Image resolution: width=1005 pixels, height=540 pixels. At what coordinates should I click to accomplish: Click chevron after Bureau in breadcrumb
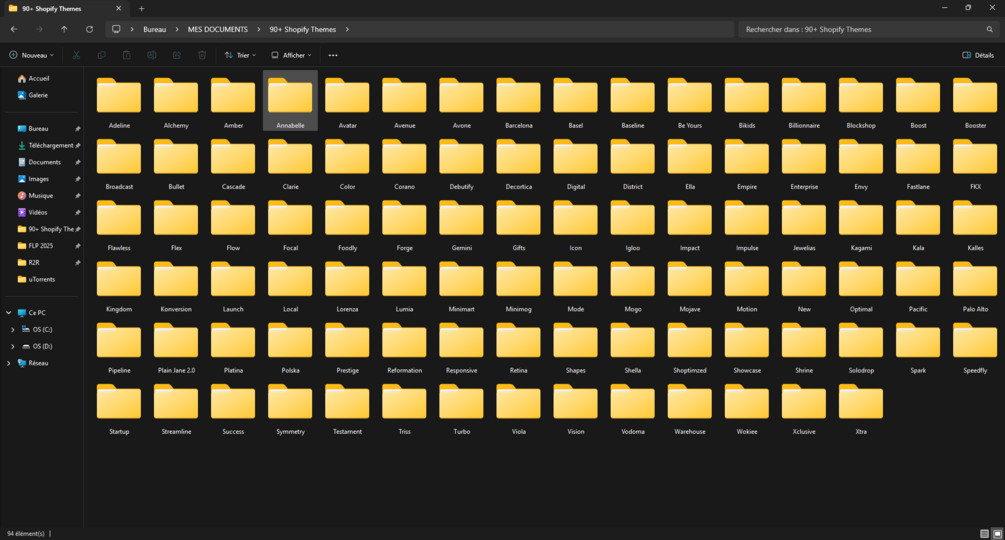pyautogui.click(x=177, y=29)
